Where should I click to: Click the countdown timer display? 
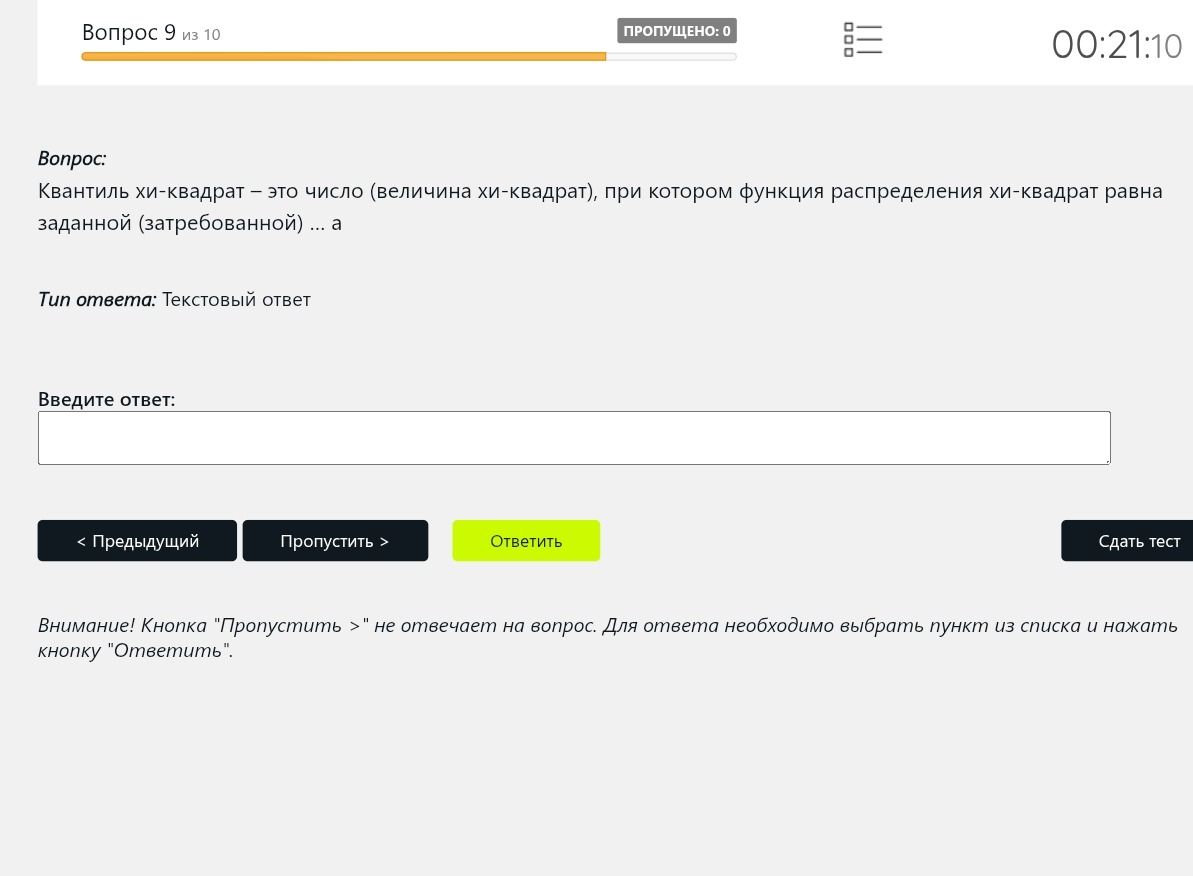pyautogui.click(x=1116, y=45)
